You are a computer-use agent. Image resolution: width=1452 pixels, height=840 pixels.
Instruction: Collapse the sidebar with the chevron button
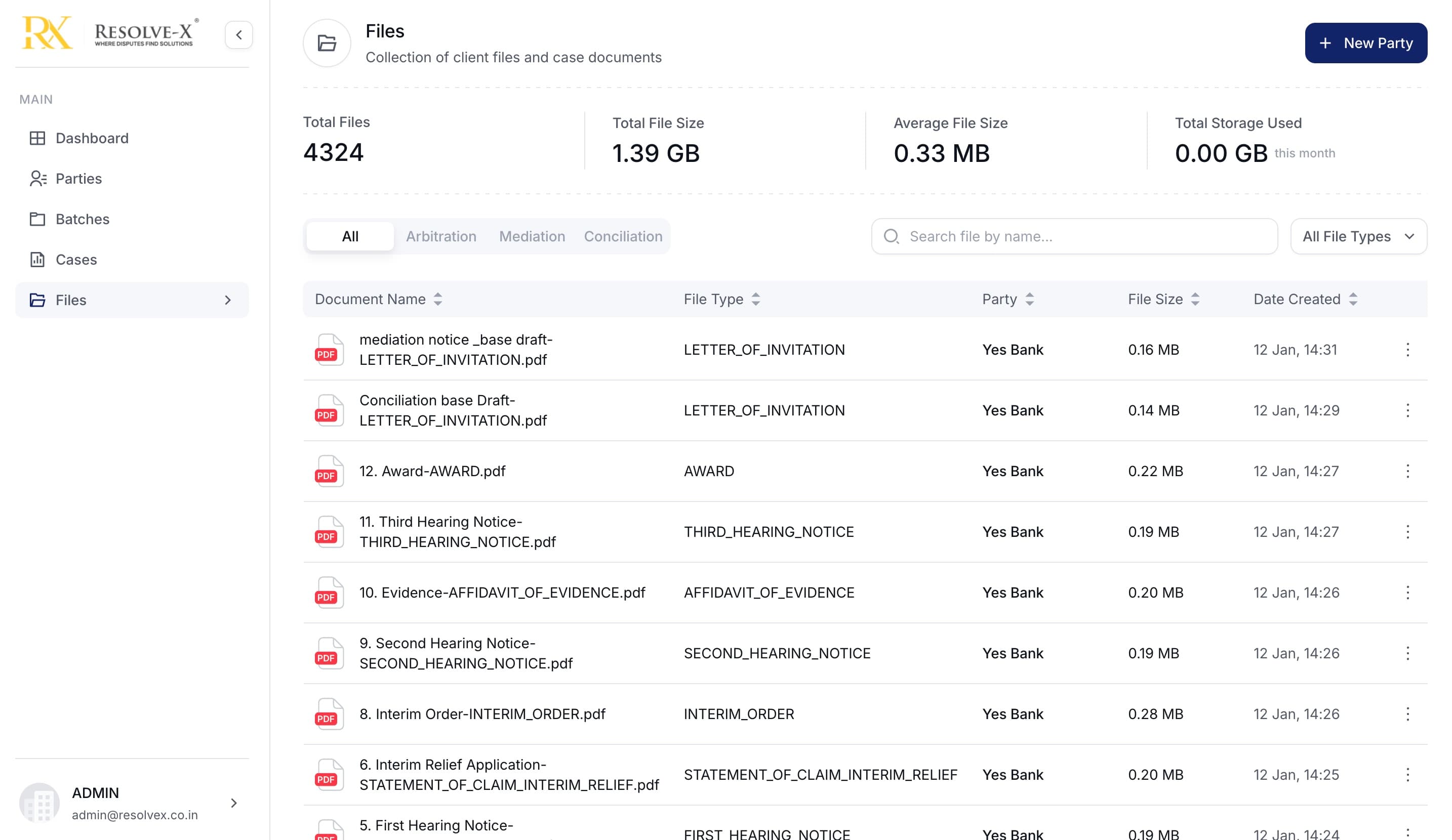click(x=238, y=35)
